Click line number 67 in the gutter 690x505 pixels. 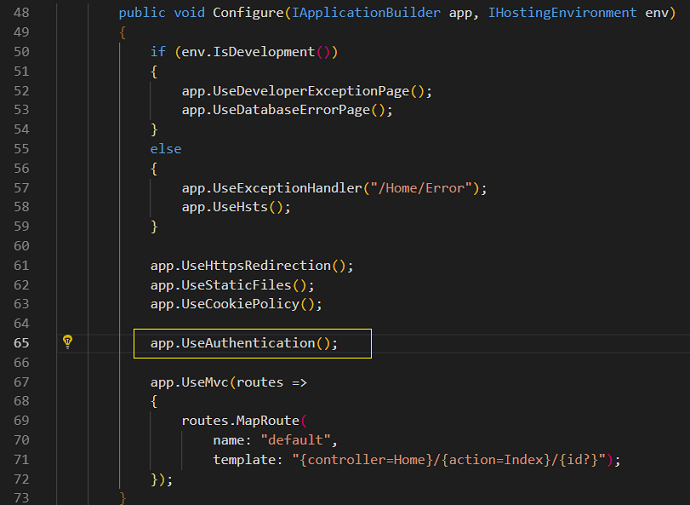tap(22, 382)
